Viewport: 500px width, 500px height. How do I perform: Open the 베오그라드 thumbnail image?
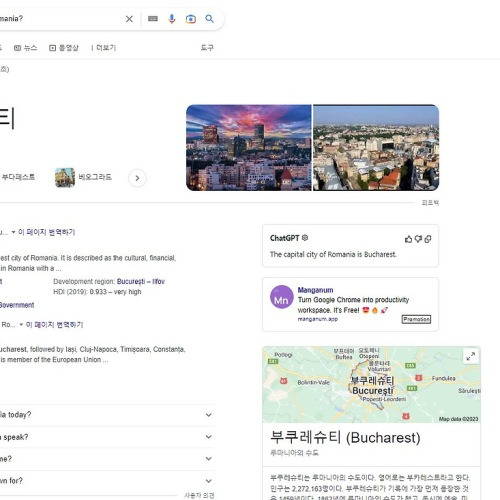pos(65,177)
